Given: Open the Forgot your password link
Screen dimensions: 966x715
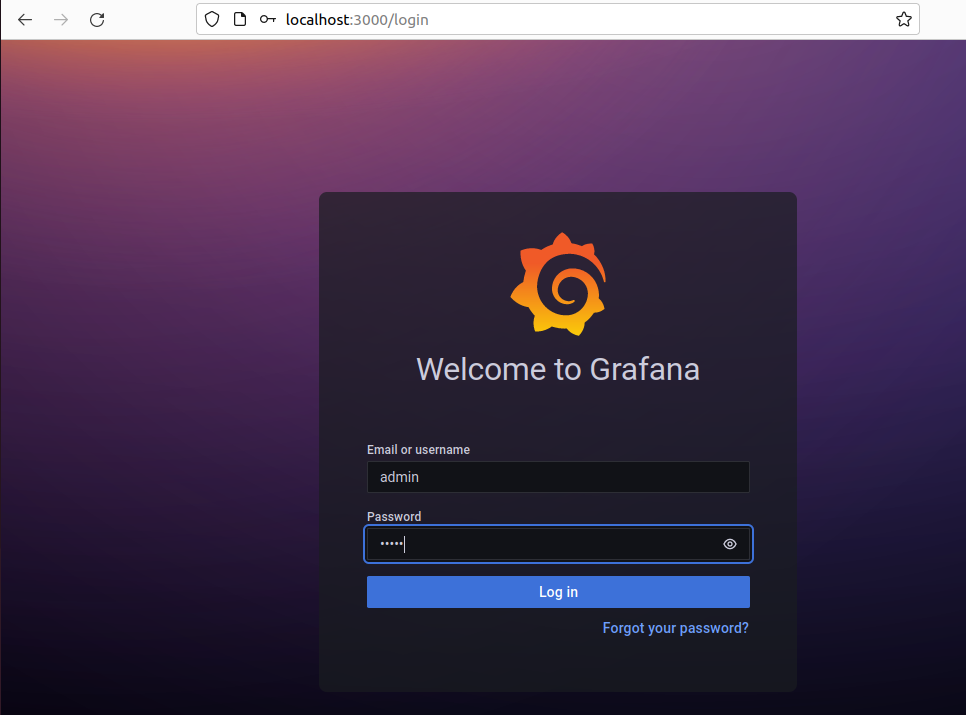Looking at the screenshot, I should [x=675, y=628].
